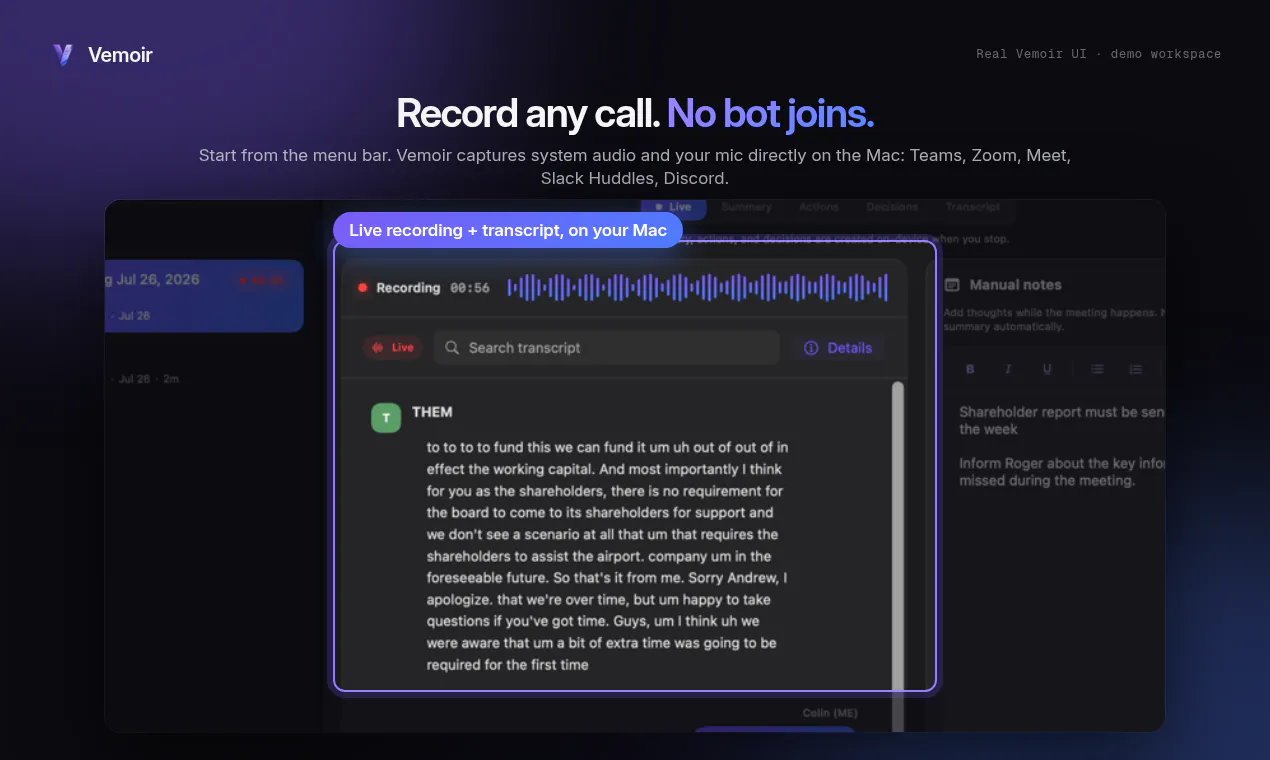Click the info circle icon beside Details
The image size is (1270, 760).
click(811, 348)
